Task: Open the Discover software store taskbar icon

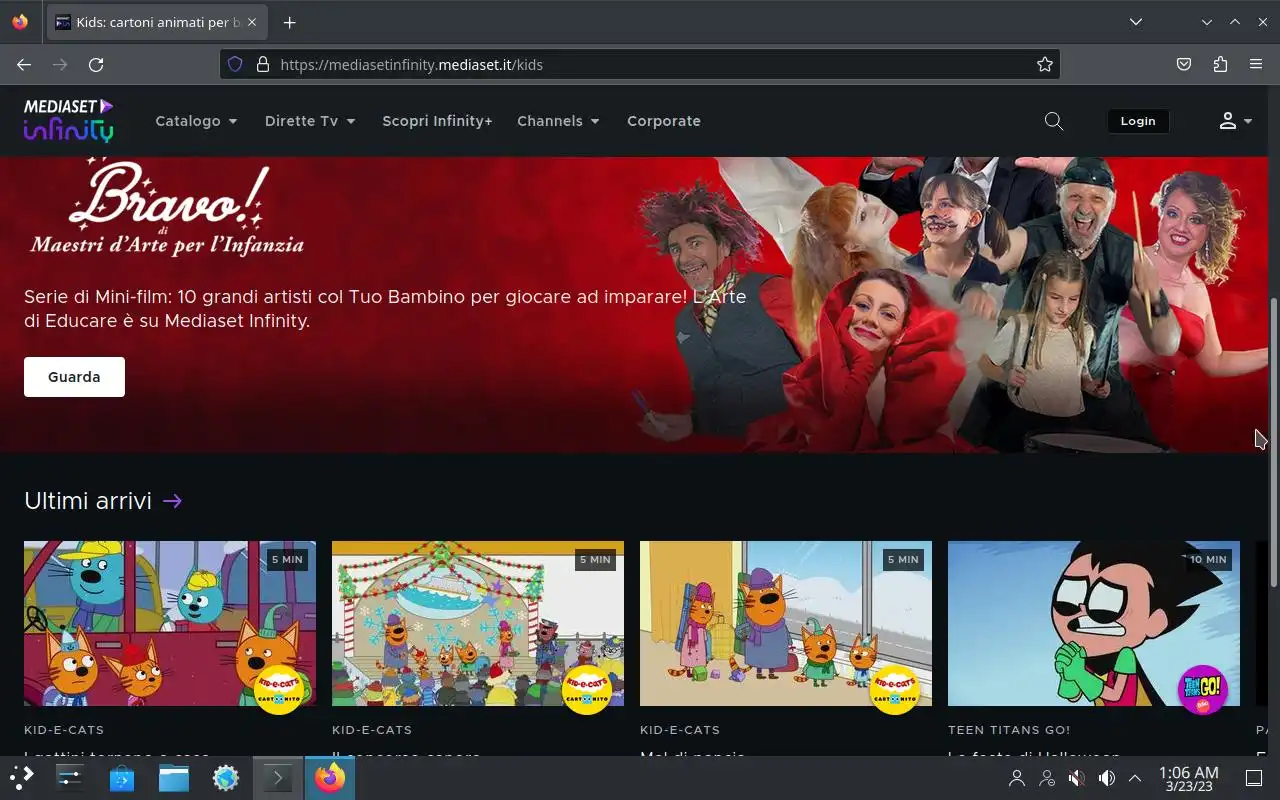Action: tap(122, 778)
